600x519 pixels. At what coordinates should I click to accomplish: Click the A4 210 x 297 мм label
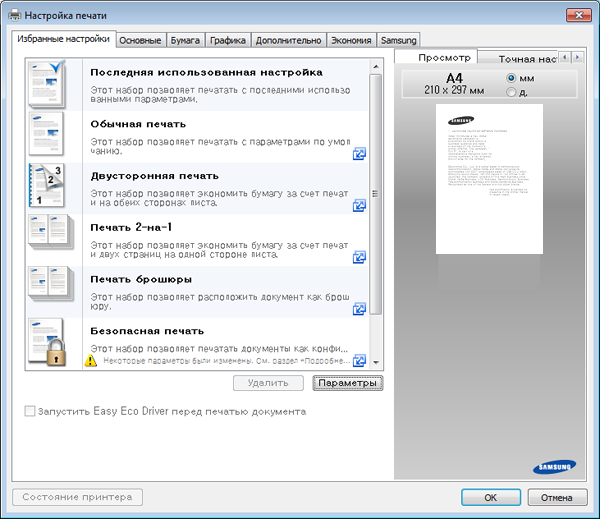click(x=454, y=84)
